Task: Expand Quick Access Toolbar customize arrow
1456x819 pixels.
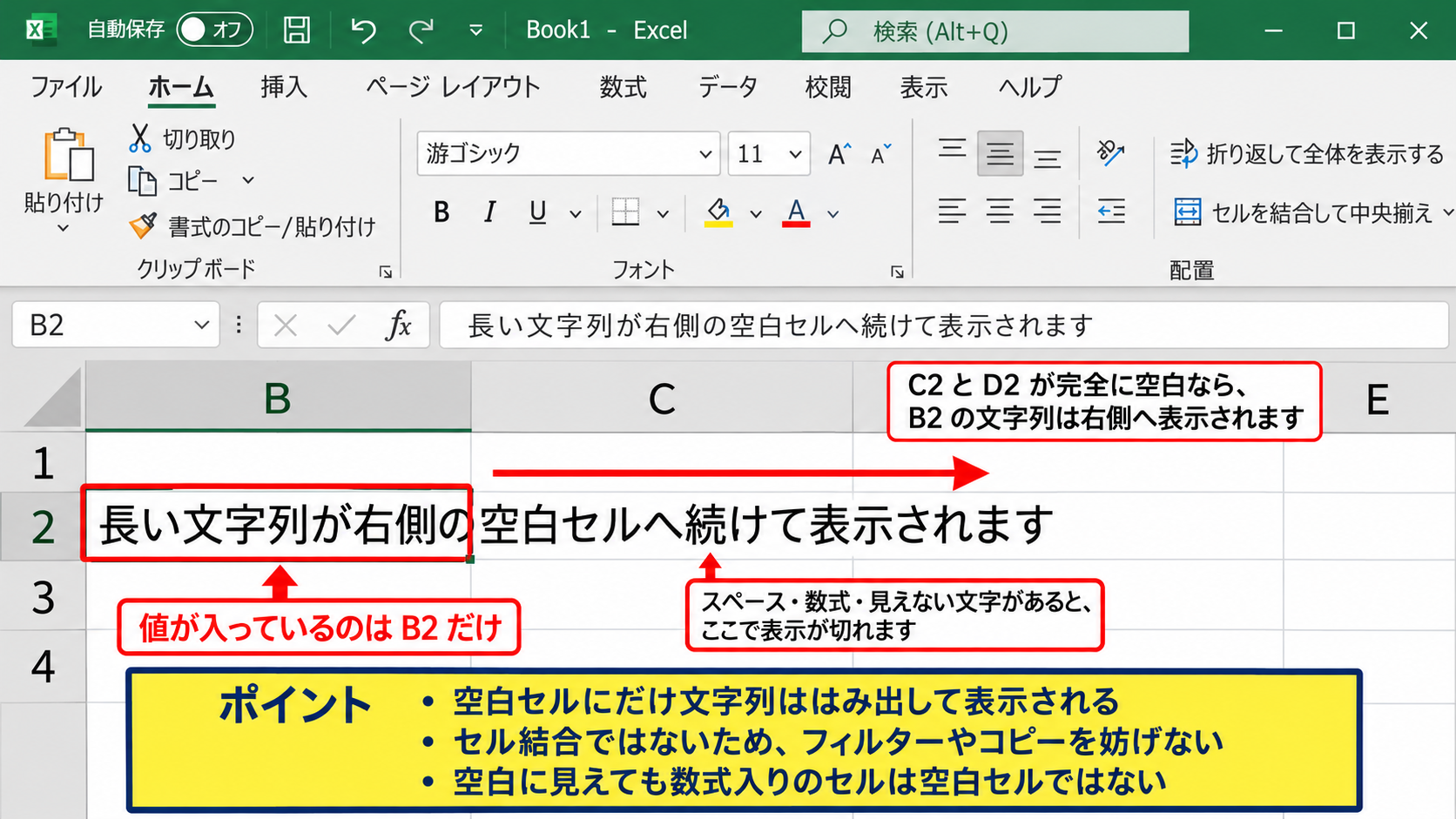Action: click(475, 31)
